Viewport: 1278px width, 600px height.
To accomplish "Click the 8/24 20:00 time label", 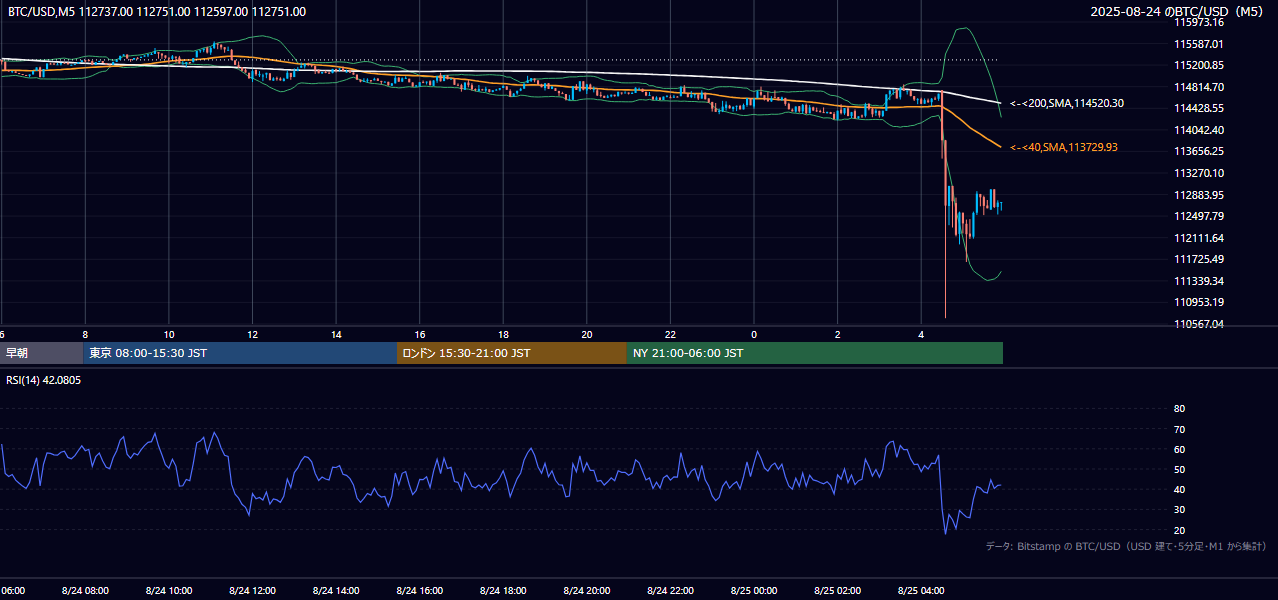I will click(586, 591).
